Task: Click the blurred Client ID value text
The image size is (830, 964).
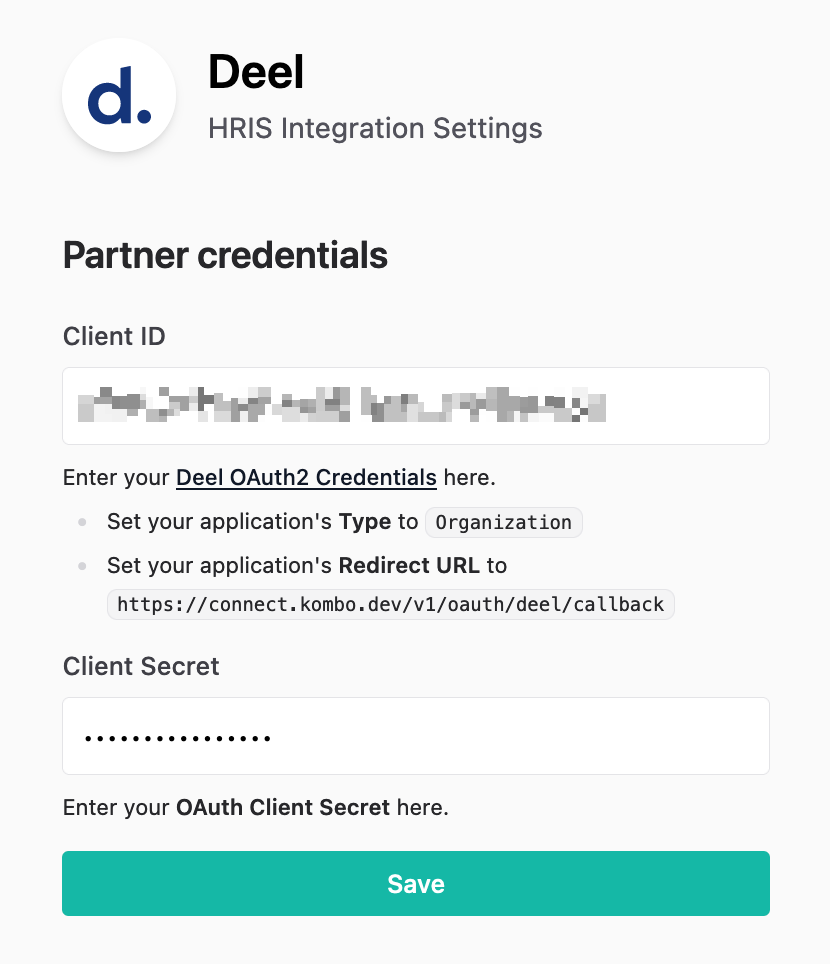Action: click(342, 405)
